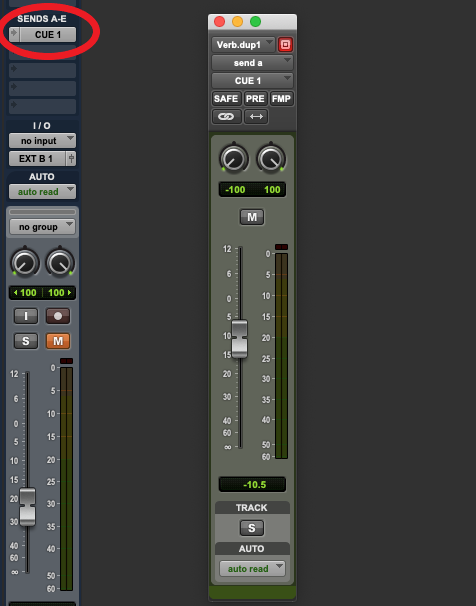
Task: Click the empty send slot below CUE 1
Action: click(42, 52)
